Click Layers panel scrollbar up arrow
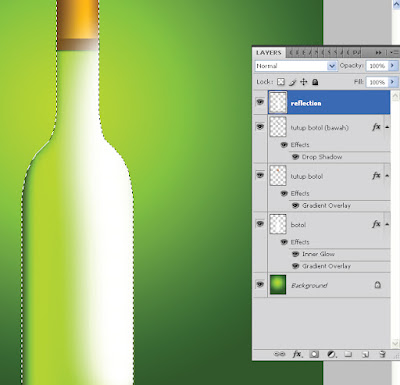The height and width of the screenshot is (385, 400). 395,97
